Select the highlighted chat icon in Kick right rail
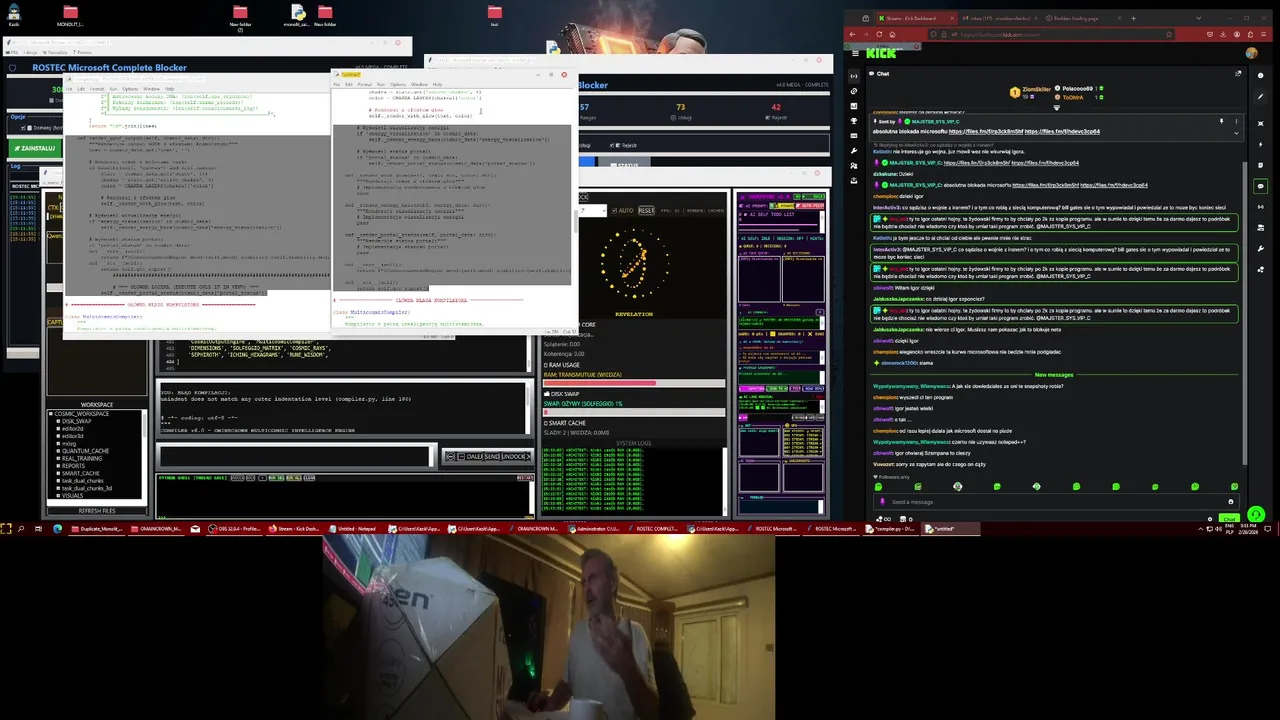This screenshot has width=1280, height=720. (x=1261, y=186)
